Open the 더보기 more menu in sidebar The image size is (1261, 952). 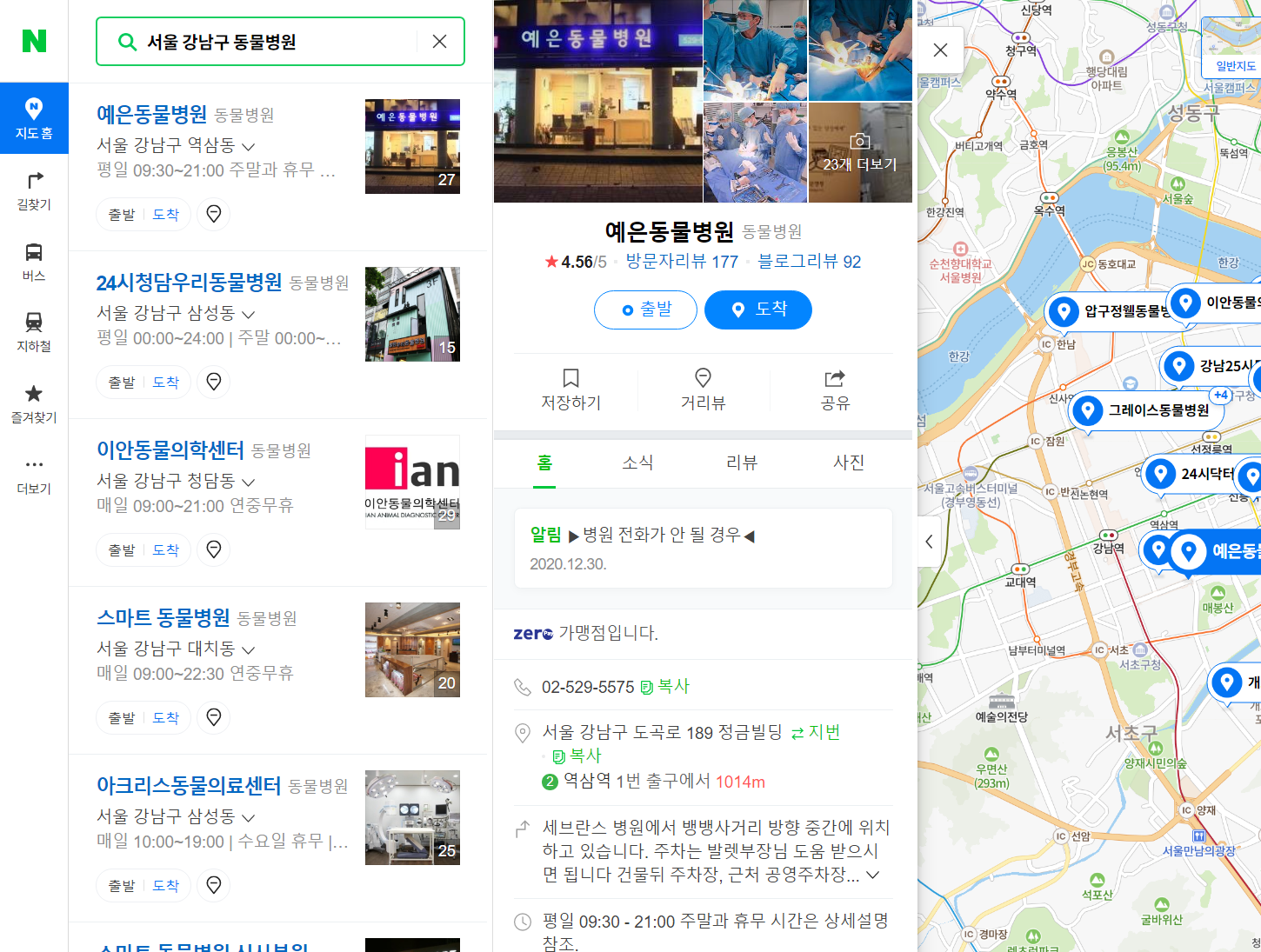tap(34, 476)
